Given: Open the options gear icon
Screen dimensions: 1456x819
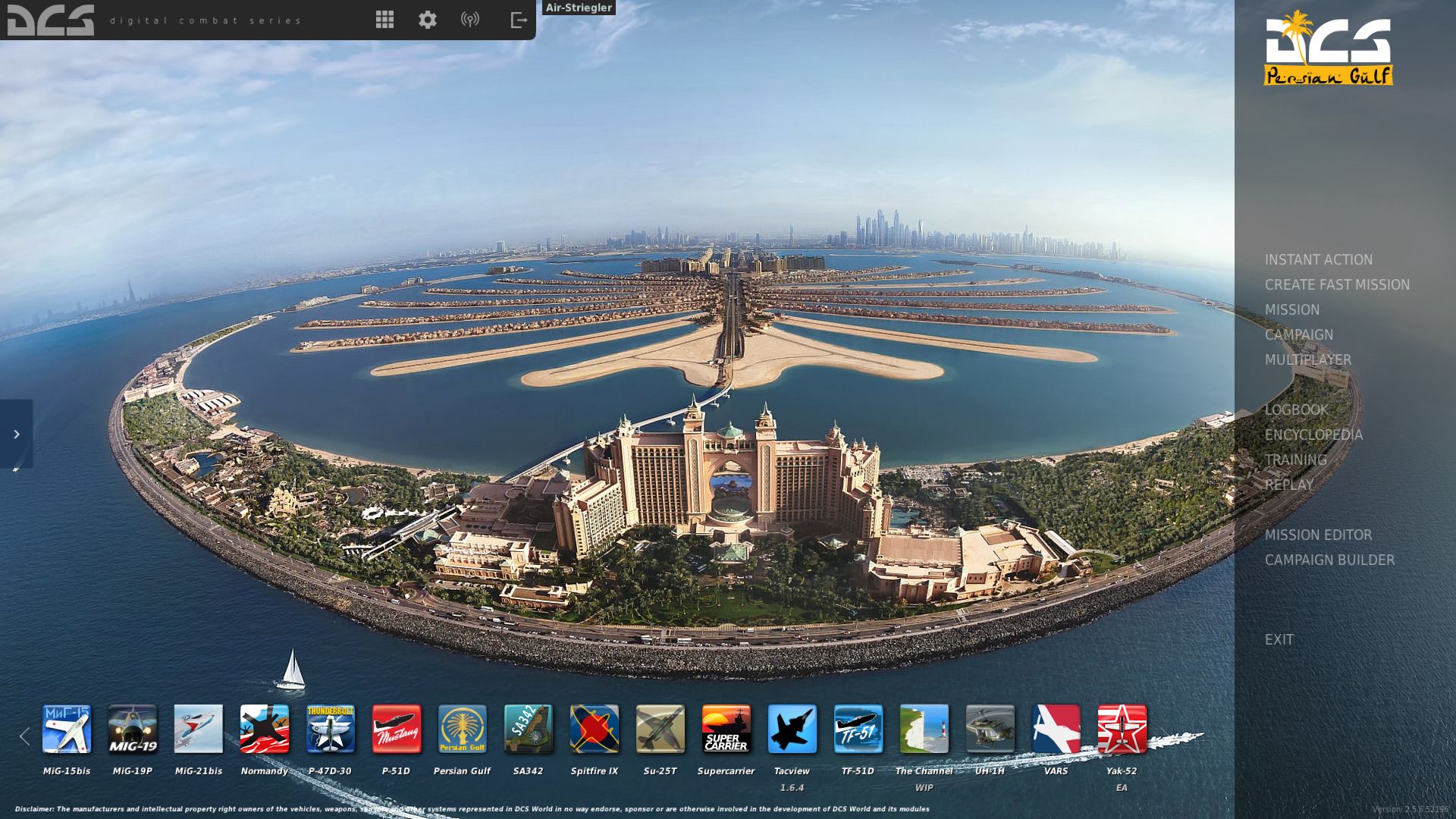Looking at the screenshot, I should pyautogui.click(x=428, y=20).
